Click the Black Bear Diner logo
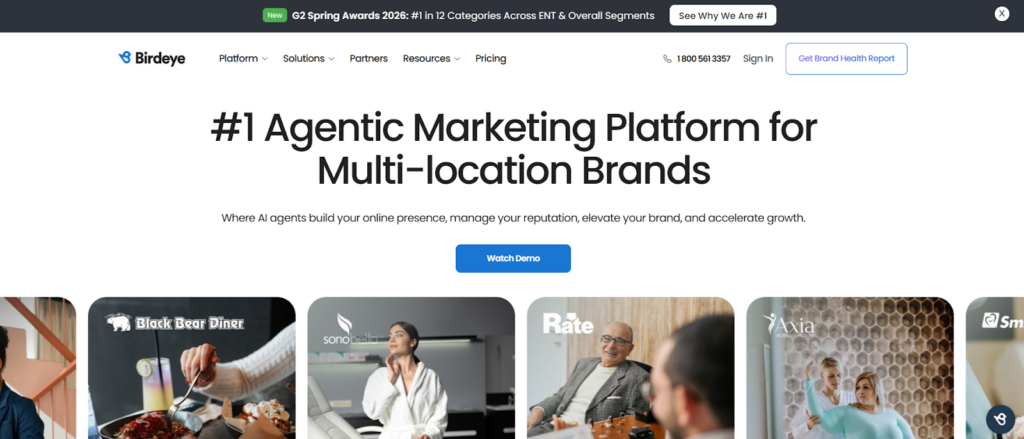Screen dimensions: 1024x439 click(174, 322)
